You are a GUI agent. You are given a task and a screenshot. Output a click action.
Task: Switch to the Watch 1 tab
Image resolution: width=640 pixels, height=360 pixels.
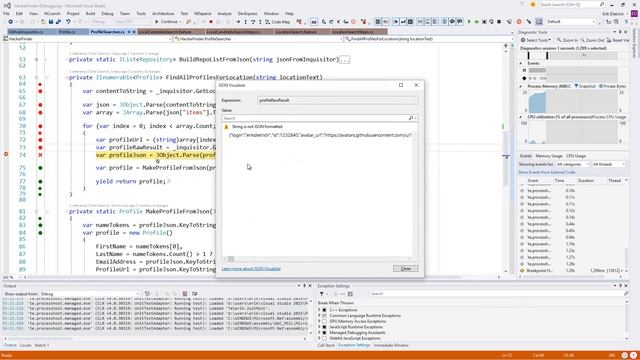tap(42, 346)
